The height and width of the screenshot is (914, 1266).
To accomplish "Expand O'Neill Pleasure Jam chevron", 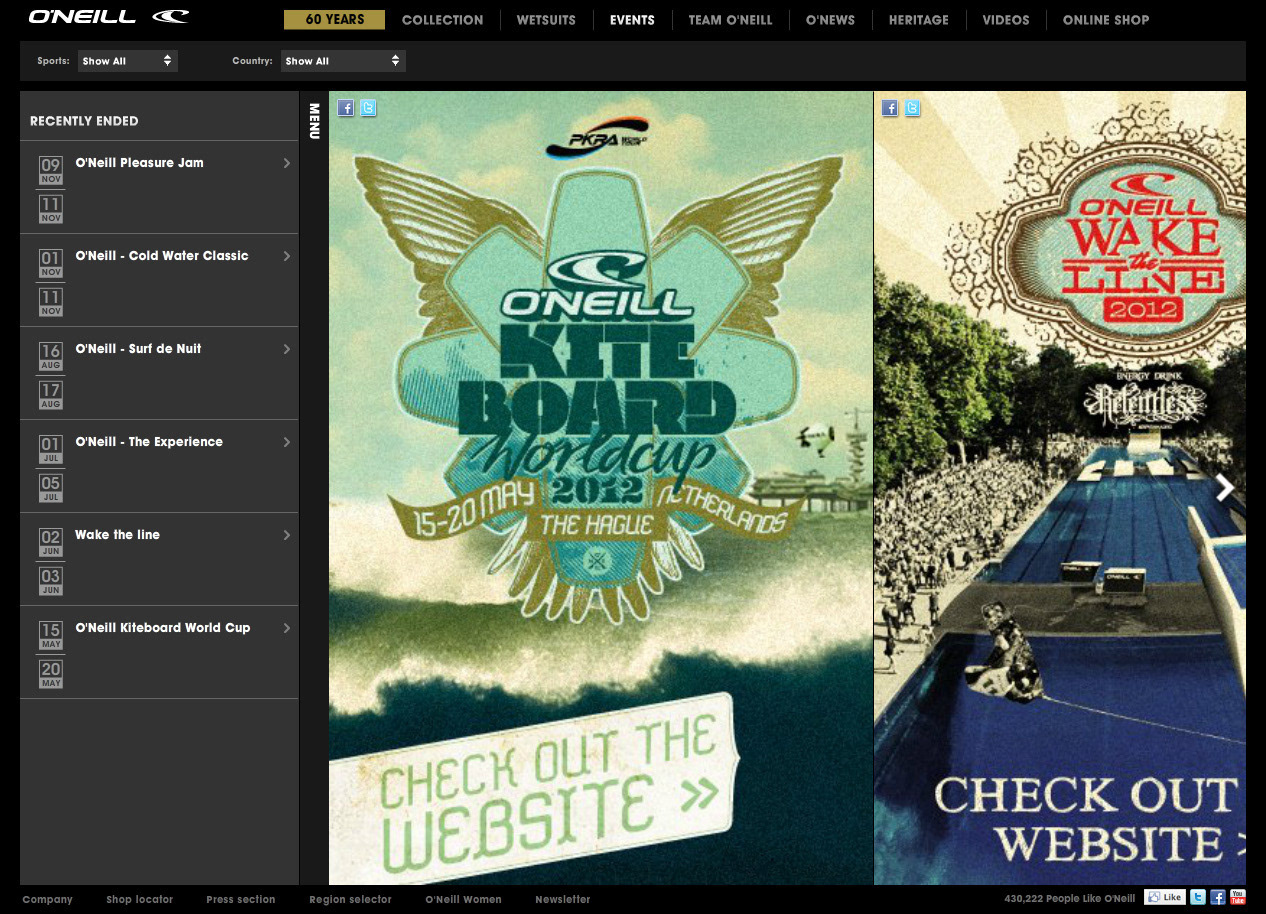I will coord(287,163).
